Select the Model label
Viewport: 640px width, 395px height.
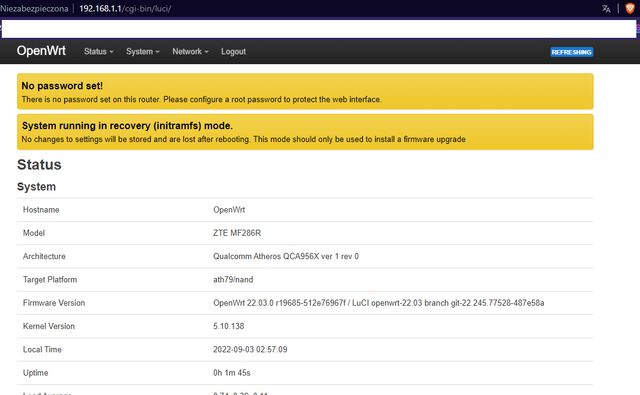coord(34,233)
